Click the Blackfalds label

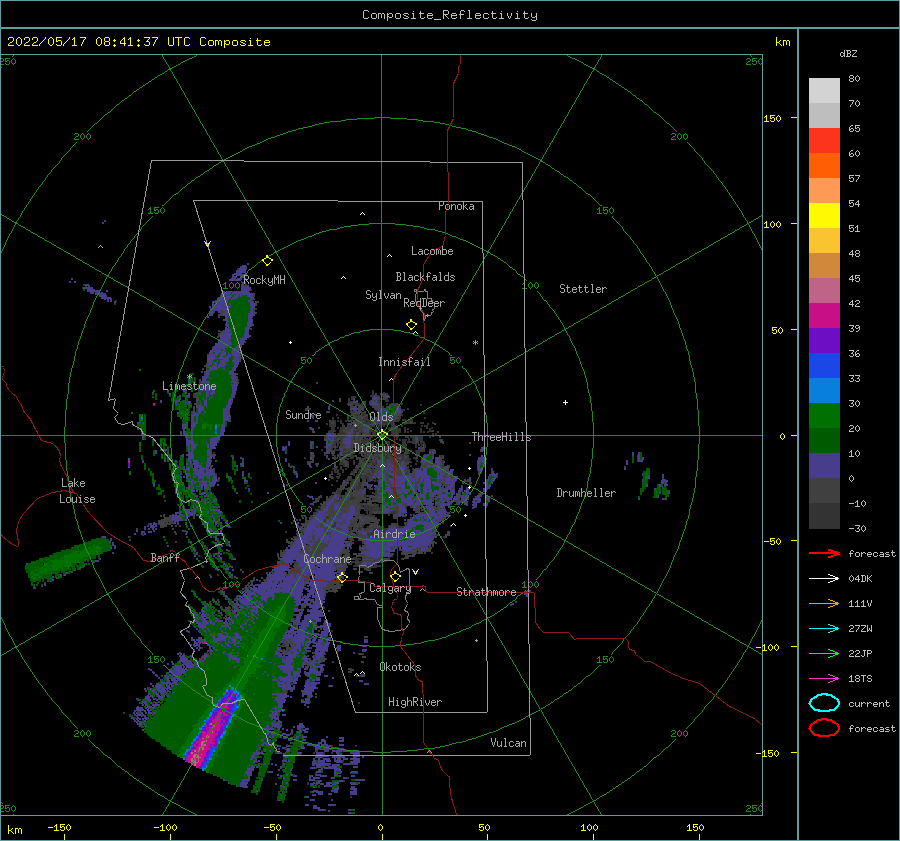[425, 277]
